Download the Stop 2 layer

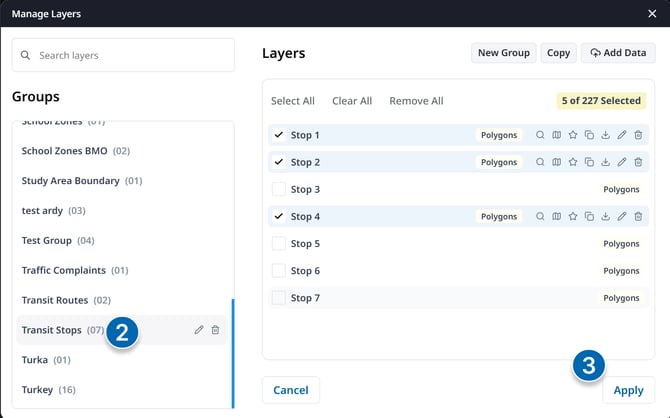tap(605, 162)
